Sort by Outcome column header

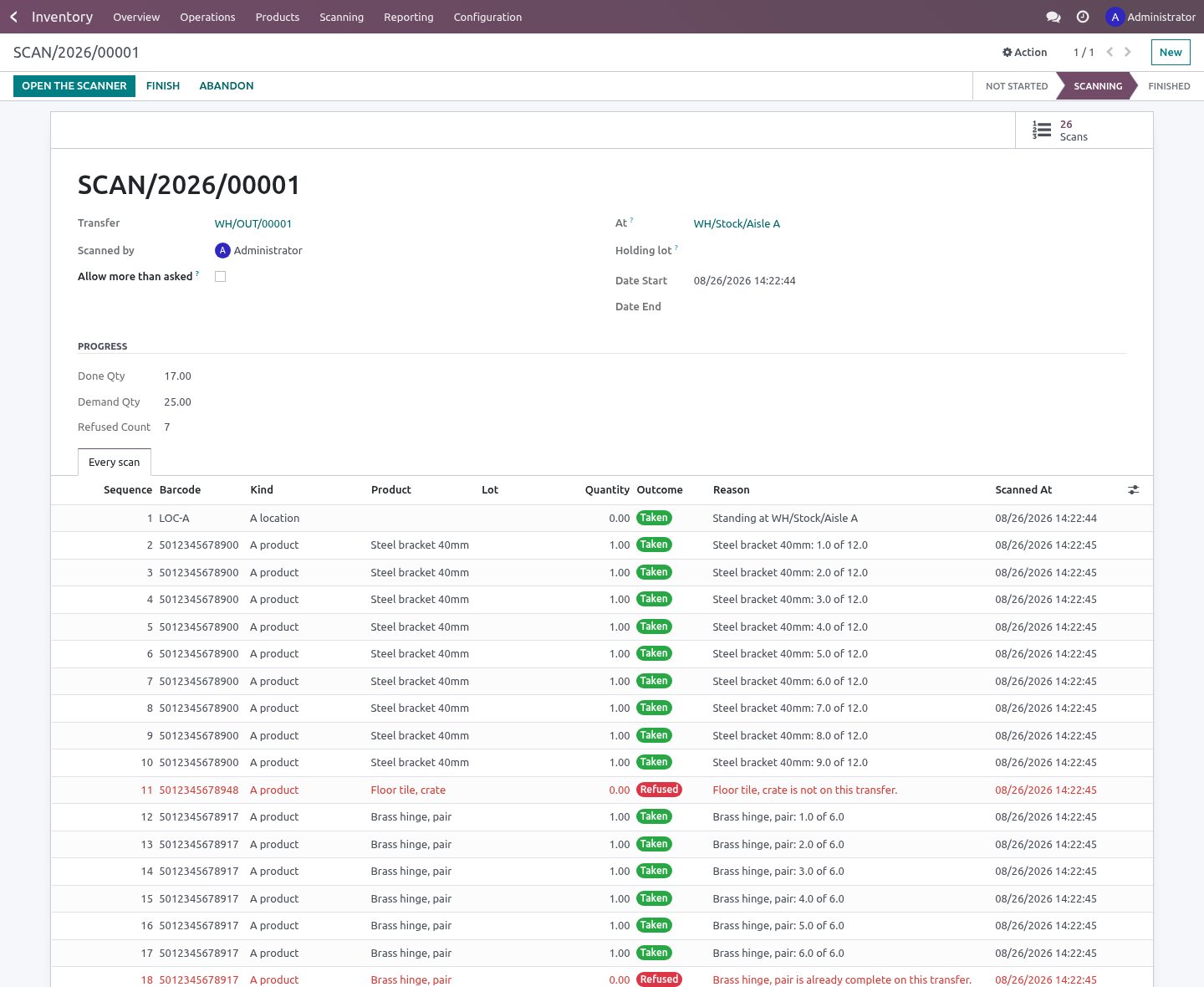(x=660, y=490)
